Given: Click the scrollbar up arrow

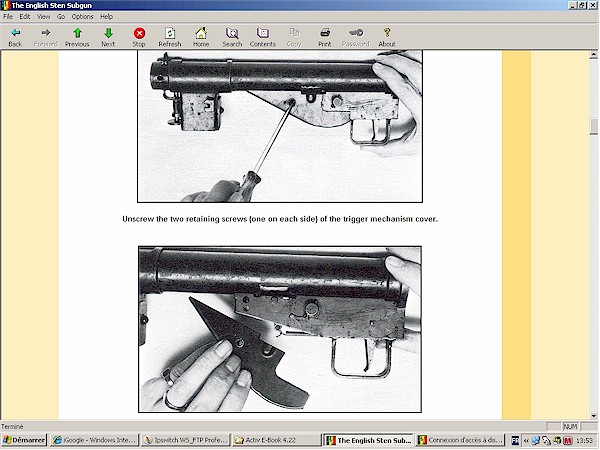Looking at the screenshot, I should point(593,55).
